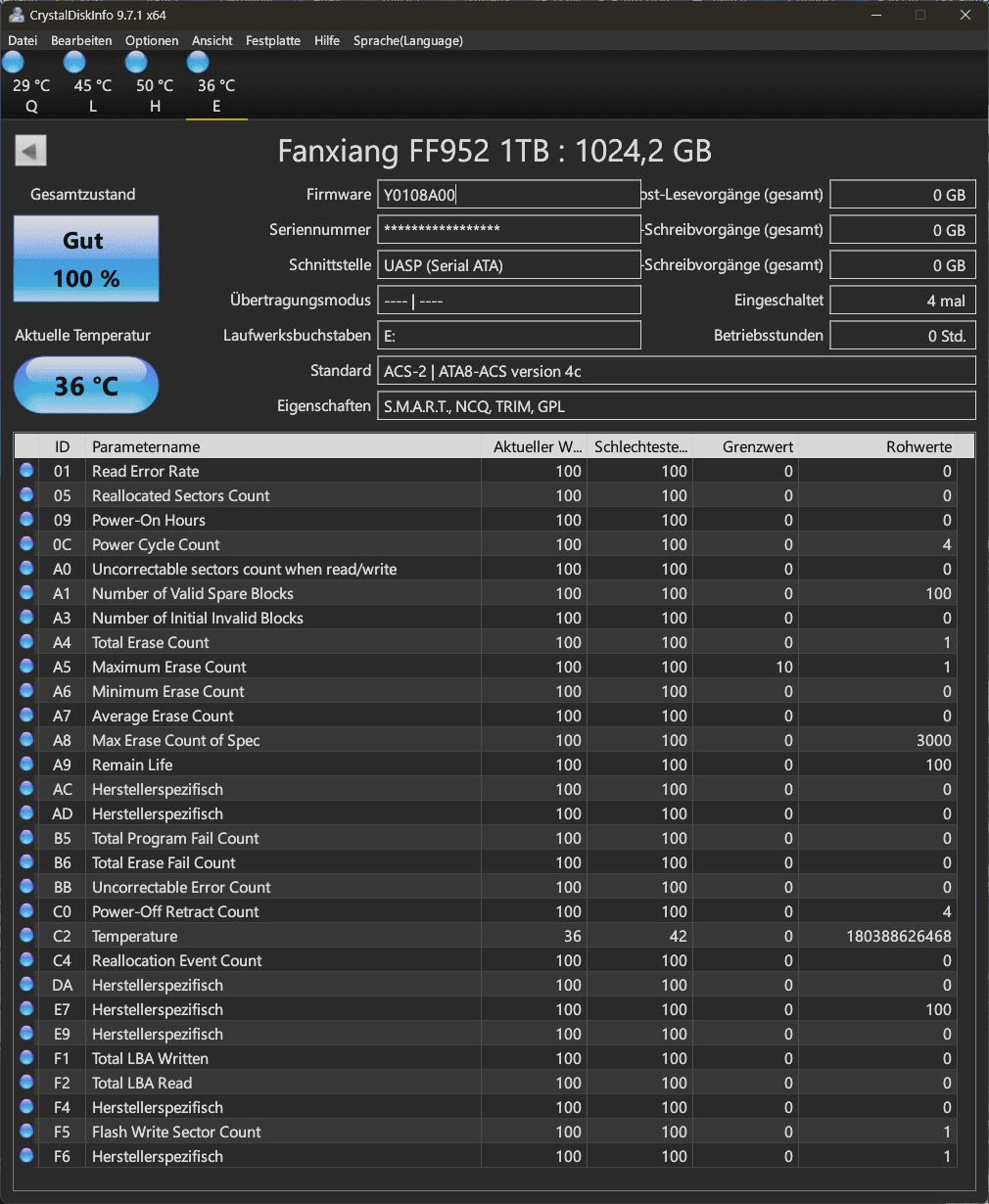The height and width of the screenshot is (1204, 989).
Task: Click the status icon for Reallocated Sectors Count
Action: (x=26, y=495)
